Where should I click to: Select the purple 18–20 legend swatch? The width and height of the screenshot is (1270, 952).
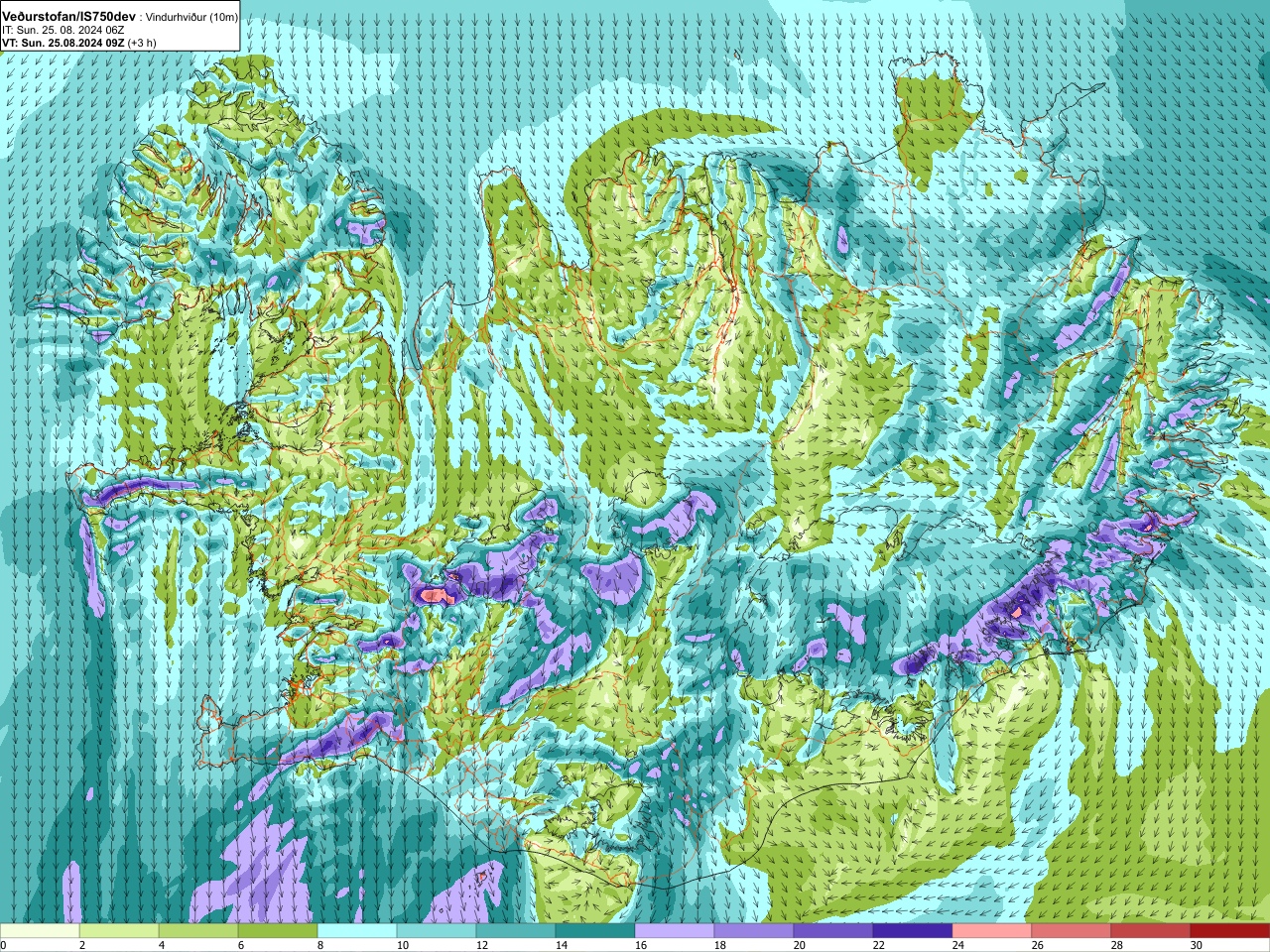click(754, 931)
